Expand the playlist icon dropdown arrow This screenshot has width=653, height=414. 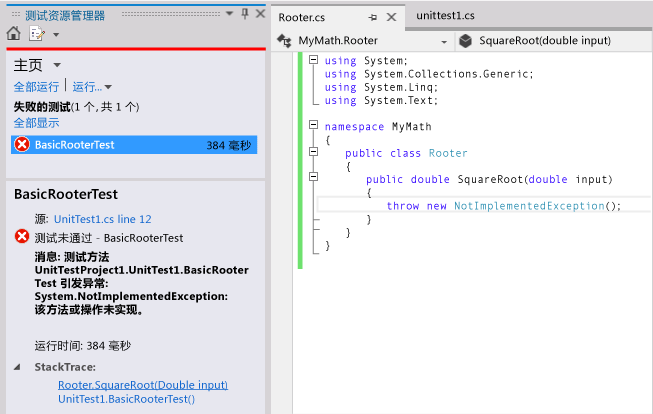pos(56,35)
